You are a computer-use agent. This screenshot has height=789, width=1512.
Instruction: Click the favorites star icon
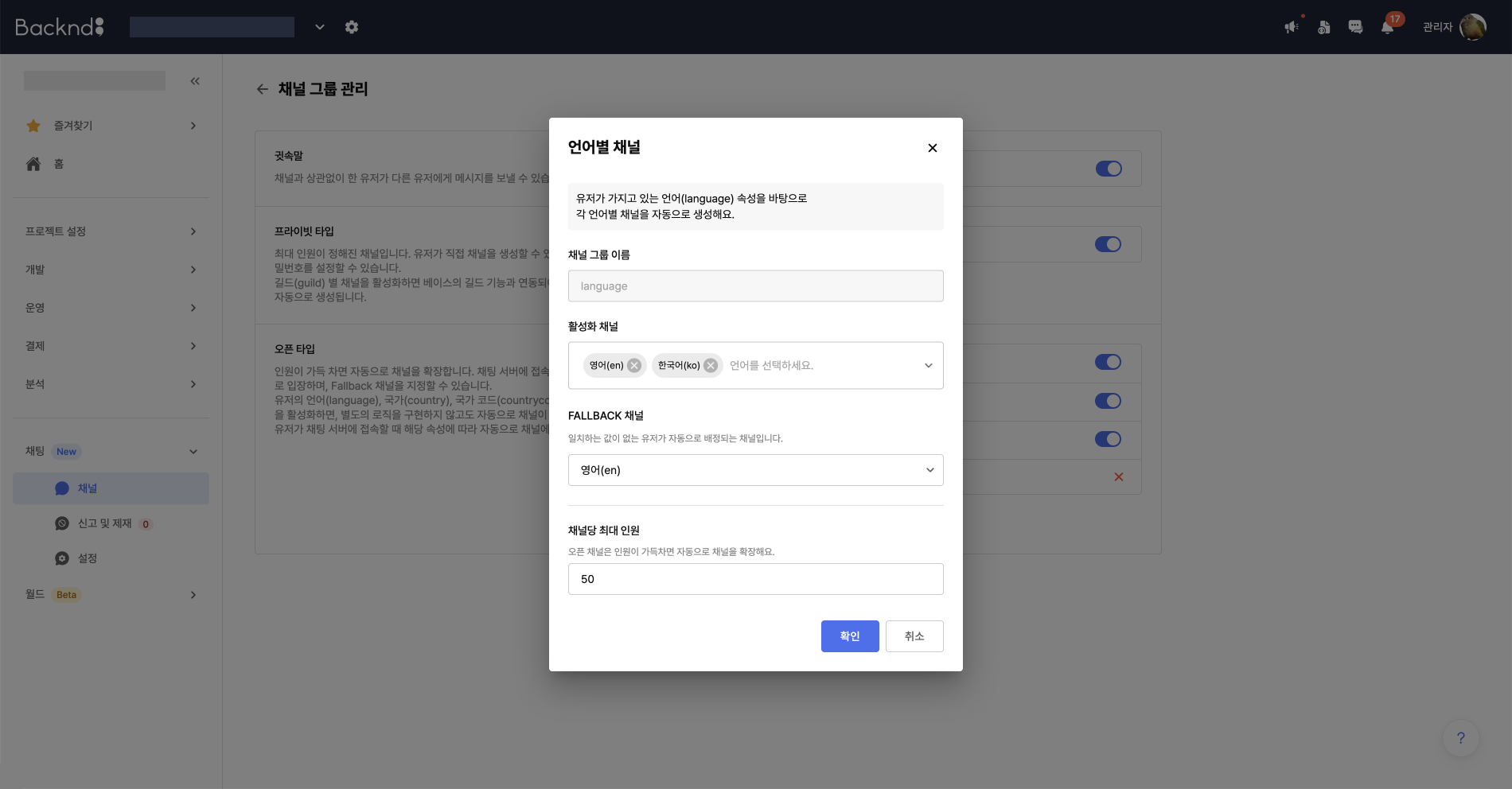pyautogui.click(x=33, y=126)
